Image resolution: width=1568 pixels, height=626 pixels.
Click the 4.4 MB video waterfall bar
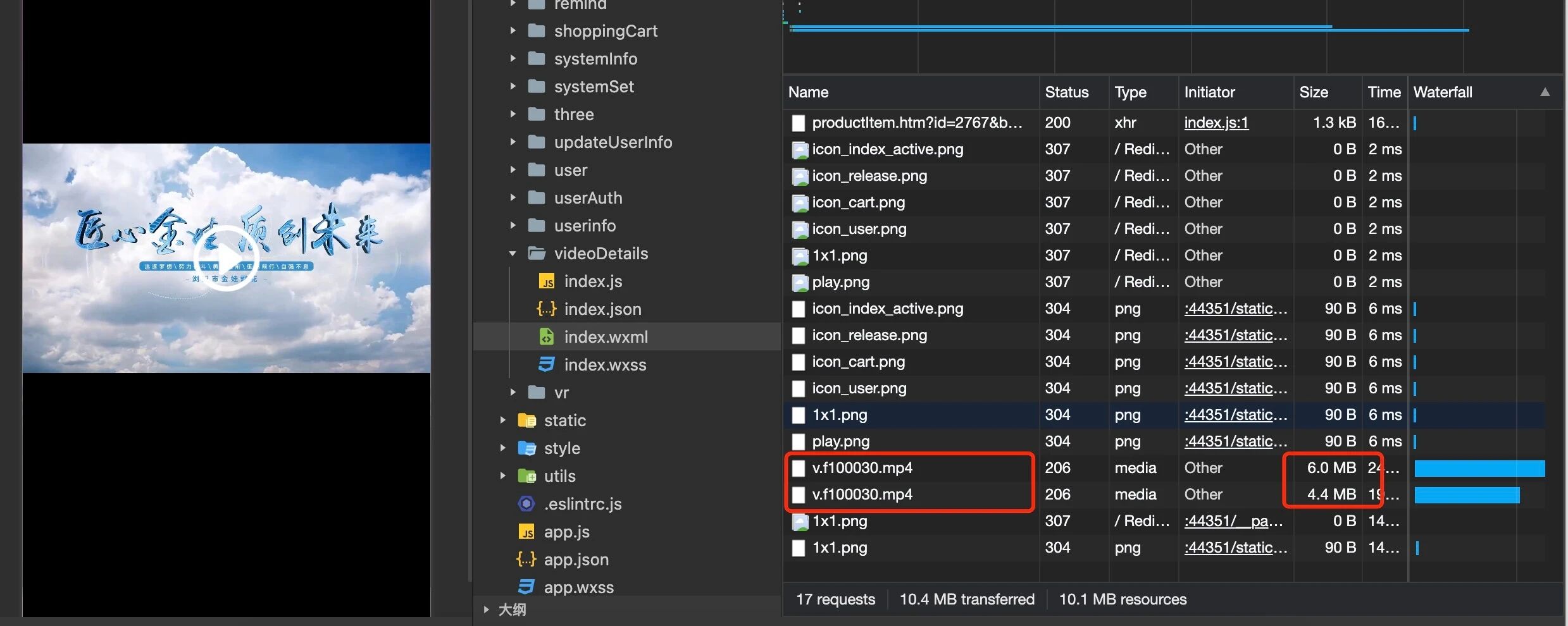[1467, 494]
